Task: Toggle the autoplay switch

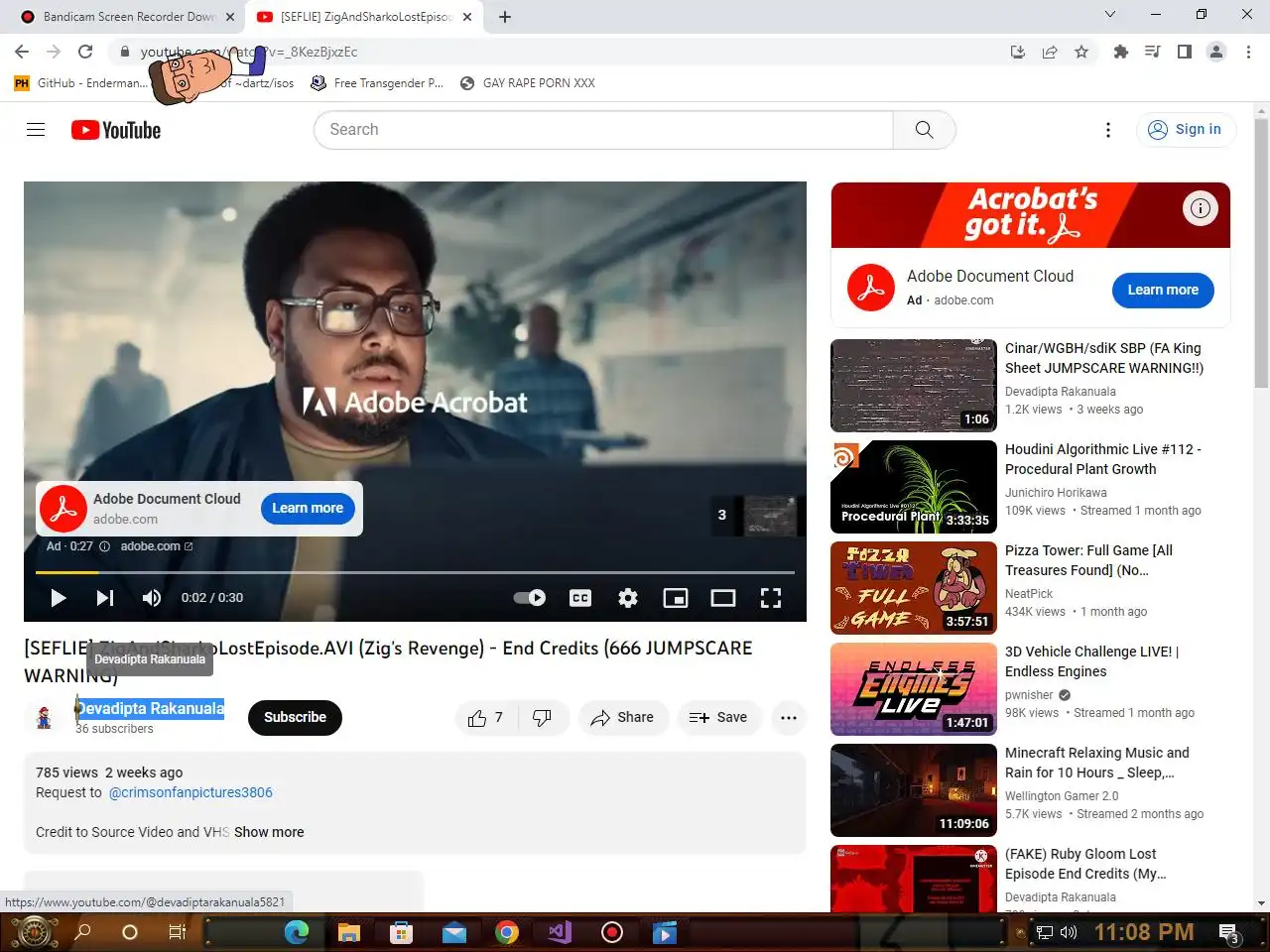Action: tap(530, 598)
